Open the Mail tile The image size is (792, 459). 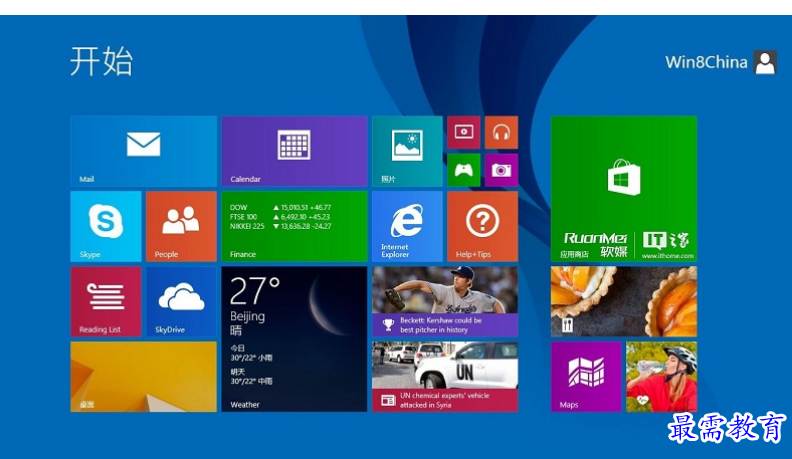(143, 151)
